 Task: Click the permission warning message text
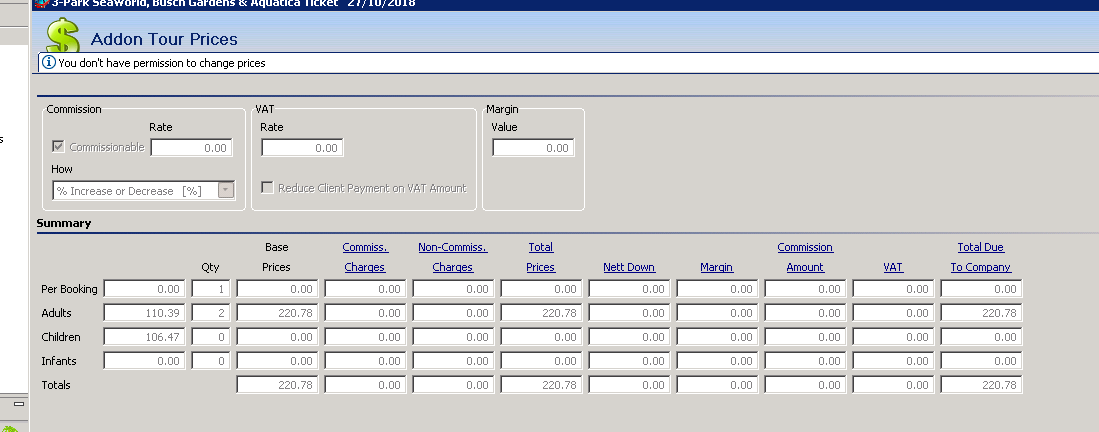[162, 63]
